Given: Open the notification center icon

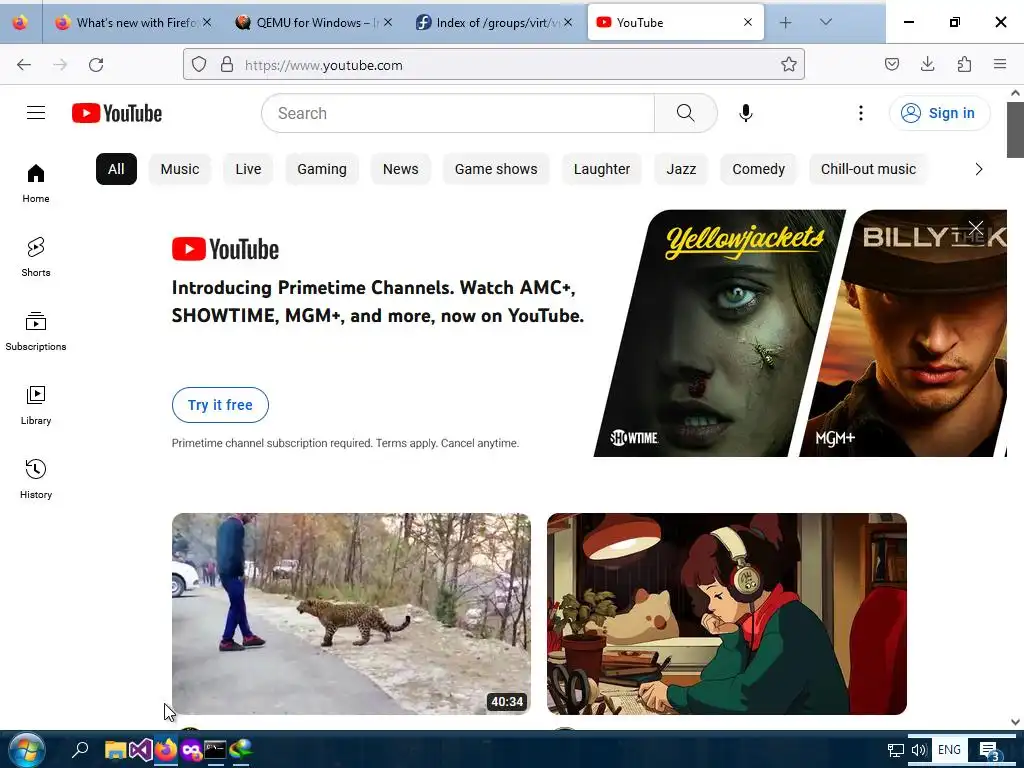Looking at the screenshot, I should click(989, 750).
